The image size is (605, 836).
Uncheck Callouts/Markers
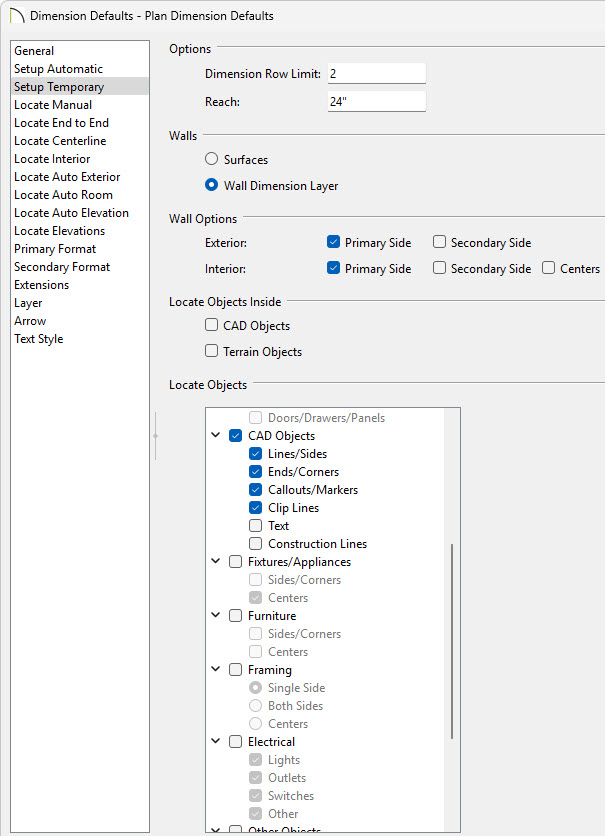[256, 489]
